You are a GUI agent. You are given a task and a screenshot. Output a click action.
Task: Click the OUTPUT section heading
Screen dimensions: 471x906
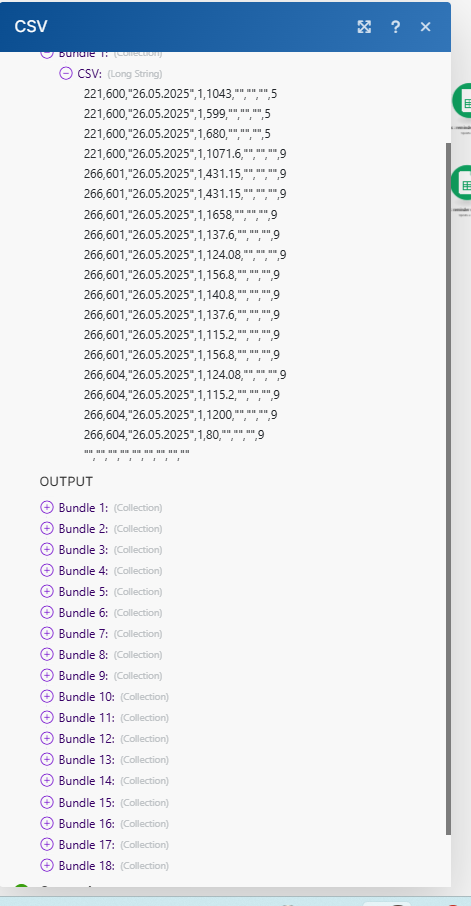(66, 481)
